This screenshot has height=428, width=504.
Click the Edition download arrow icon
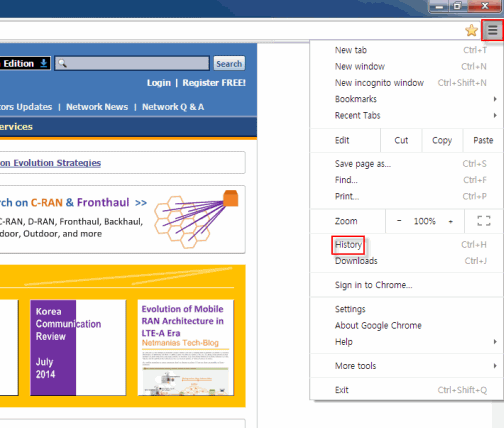point(44,63)
